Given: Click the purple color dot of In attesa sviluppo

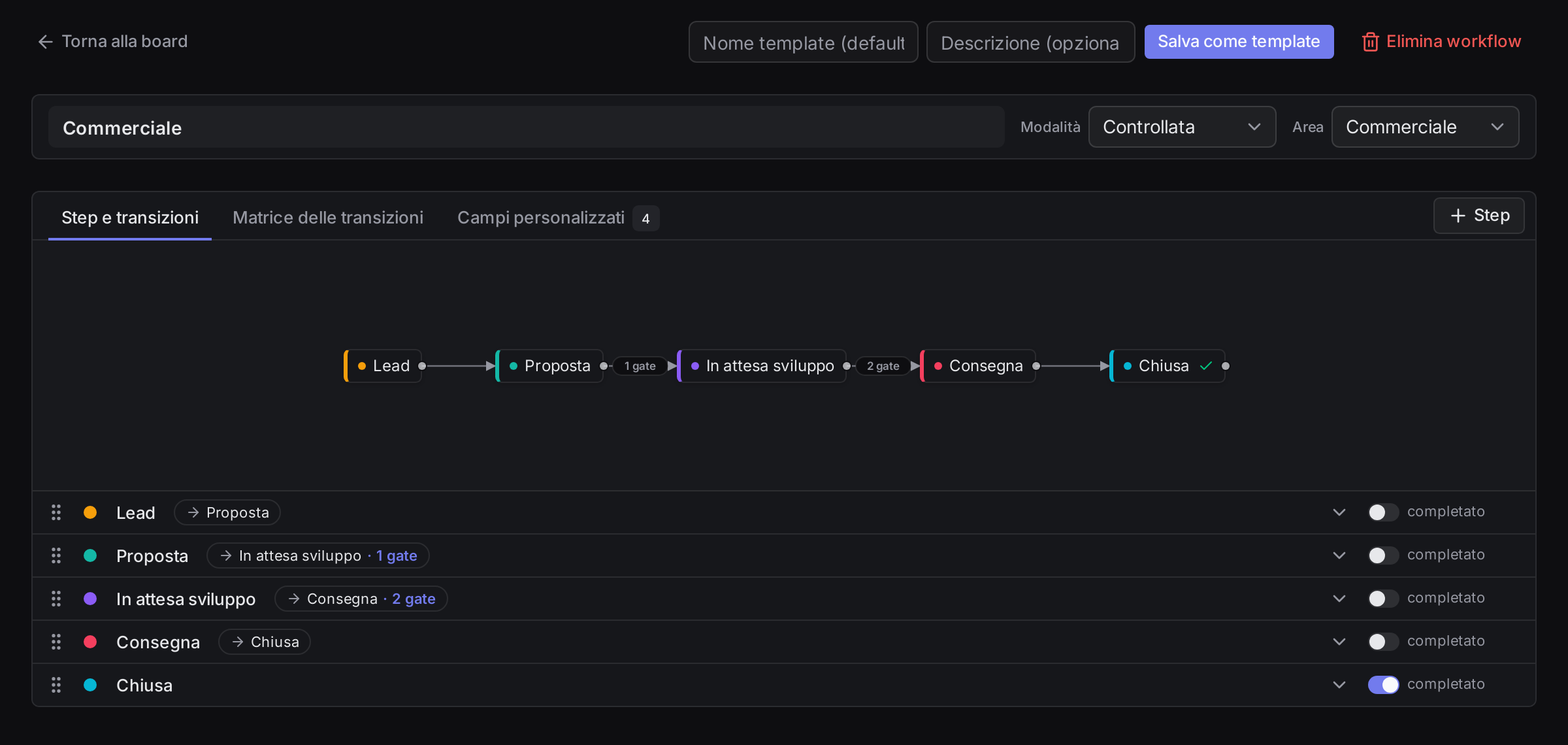Looking at the screenshot, I should tap(90, 599).
